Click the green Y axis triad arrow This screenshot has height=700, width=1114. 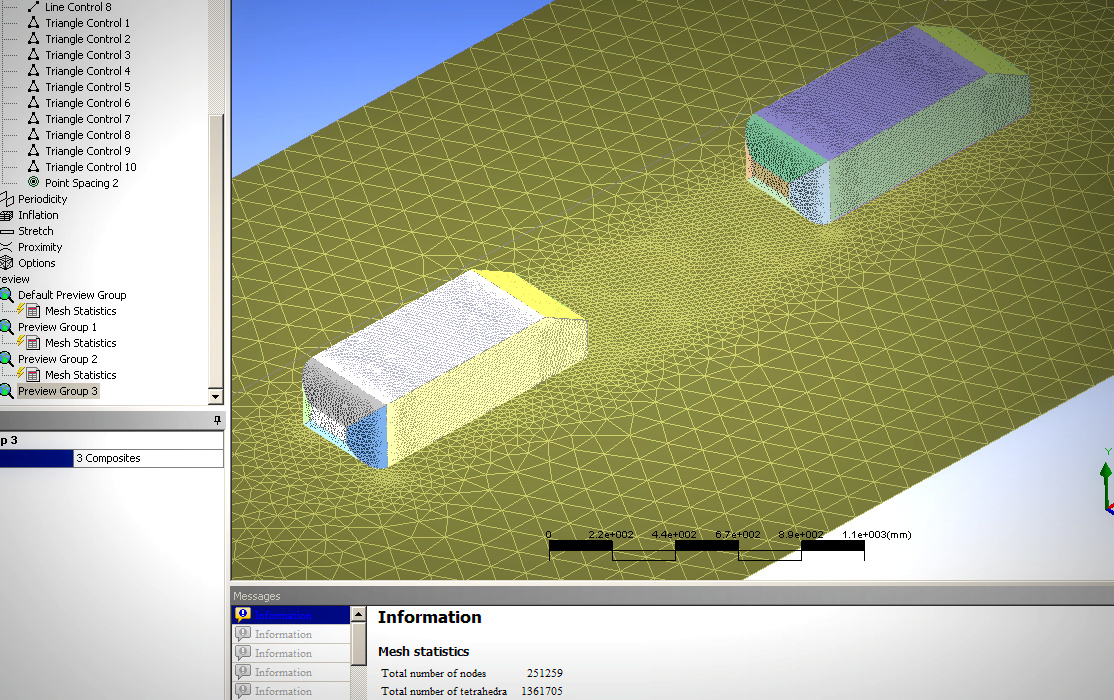pyautogui.click(x=1105, y=470)
